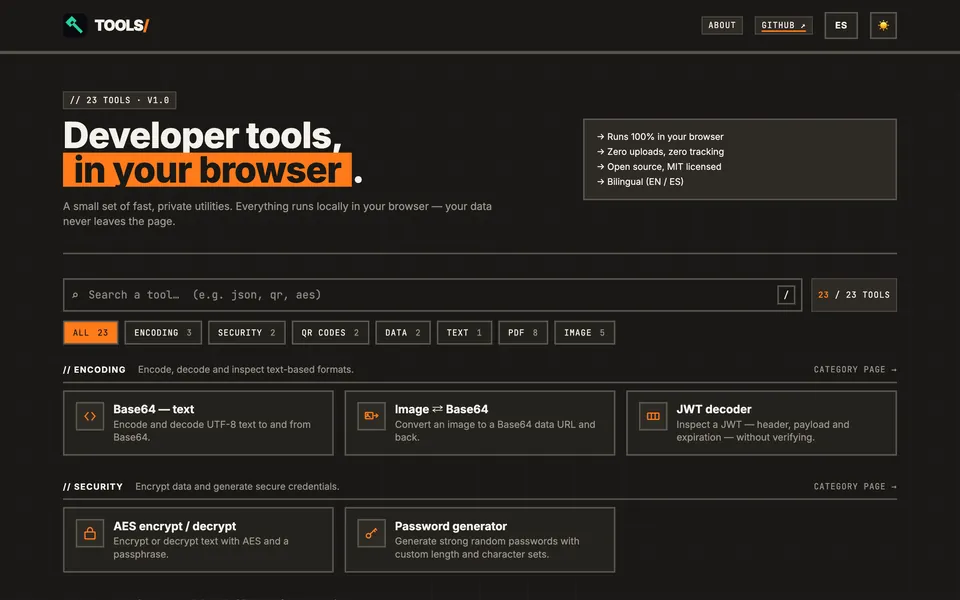Click 'Bilingual (EN / ES)' line
960x600 pixels.
pos(640,181)
